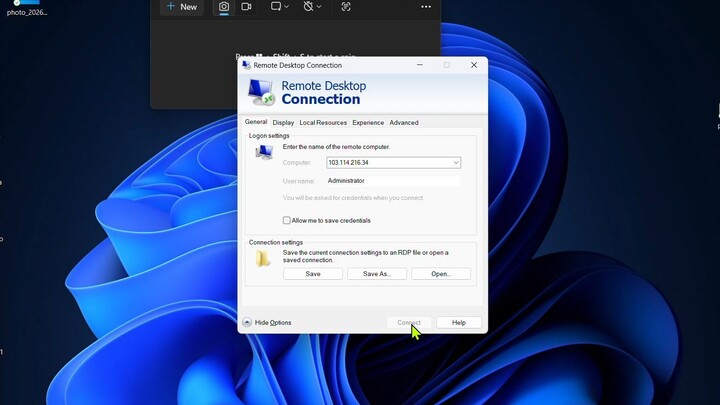720x405 pixels.
Task: Open Snipping Tool three-dot more menu
Action: pyautogui.click(x=426, y=6)
